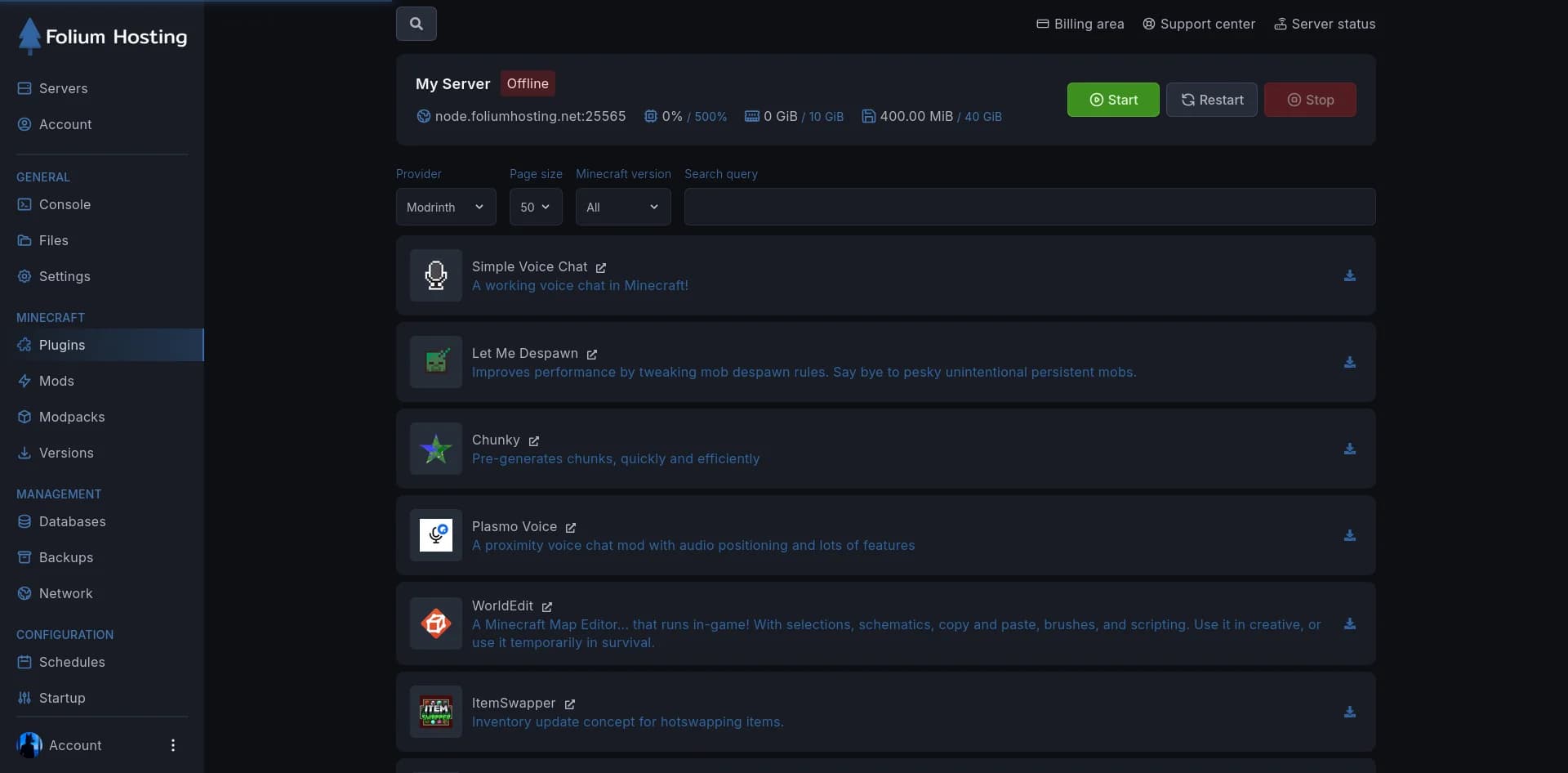Open the Support center link
Viewport: 1568px width, 773px height.
click(1199, 25)
